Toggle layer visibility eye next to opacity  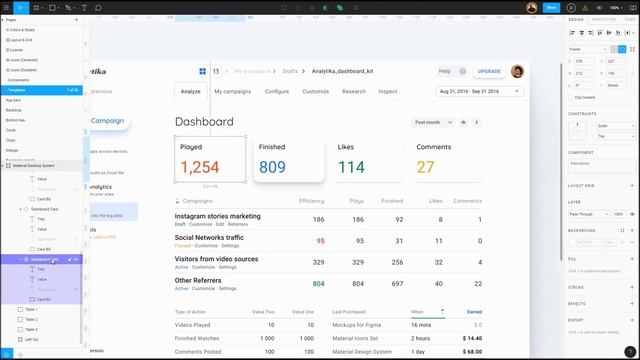pyautogui.click(x=632, y=214)
